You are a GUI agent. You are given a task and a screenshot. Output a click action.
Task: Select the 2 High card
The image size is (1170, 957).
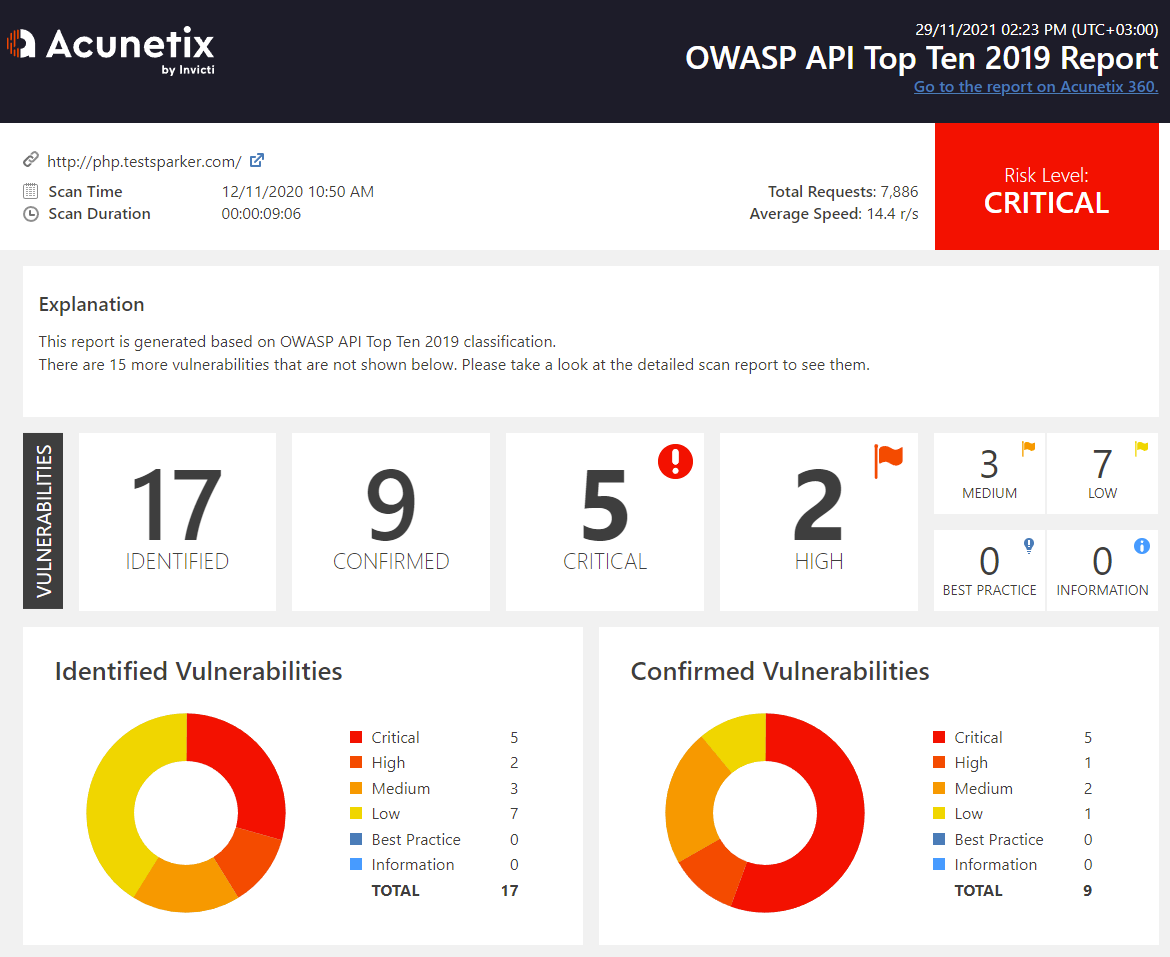coord(819,521)
